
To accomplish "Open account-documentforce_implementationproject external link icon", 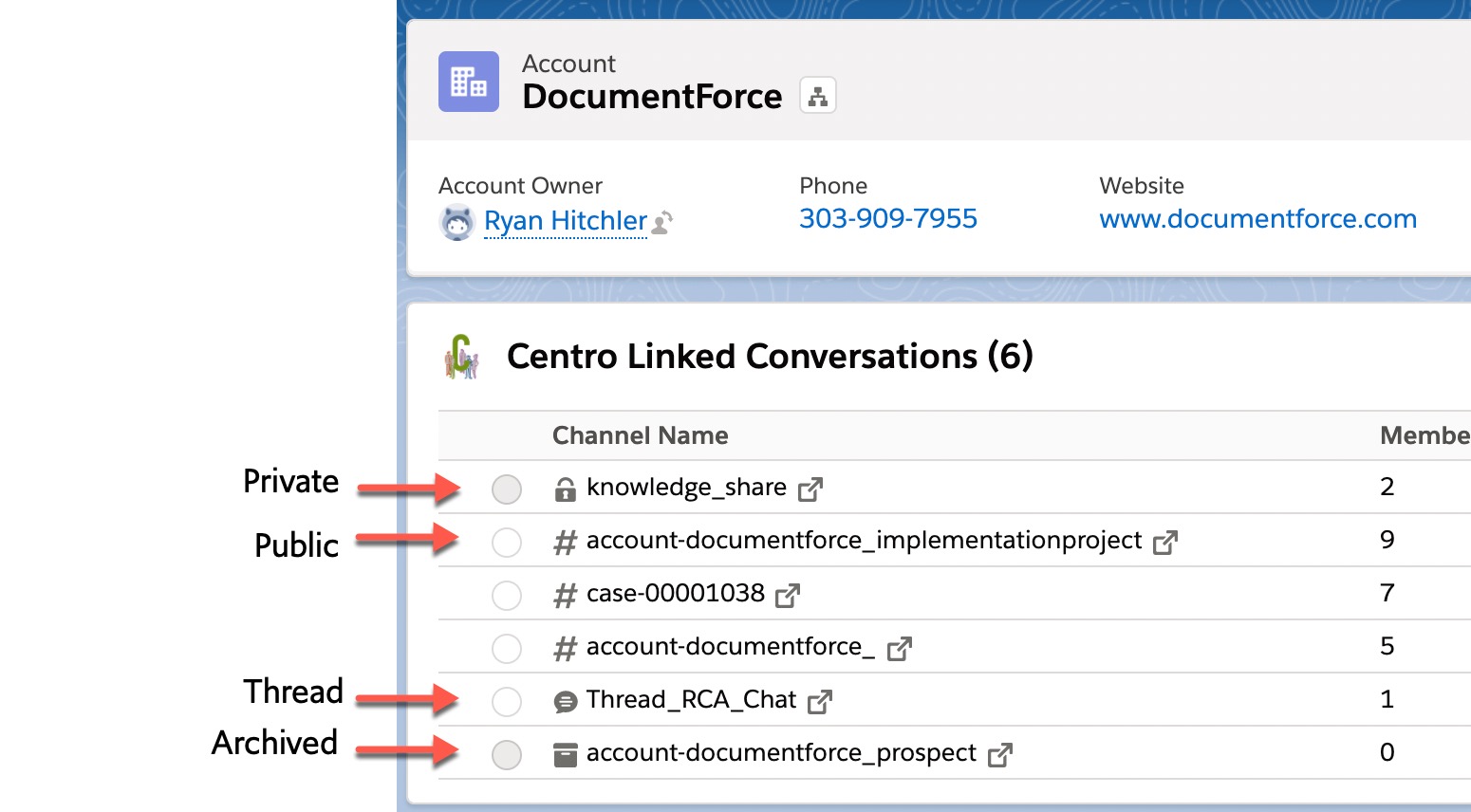I will (x=1165, y=543).
